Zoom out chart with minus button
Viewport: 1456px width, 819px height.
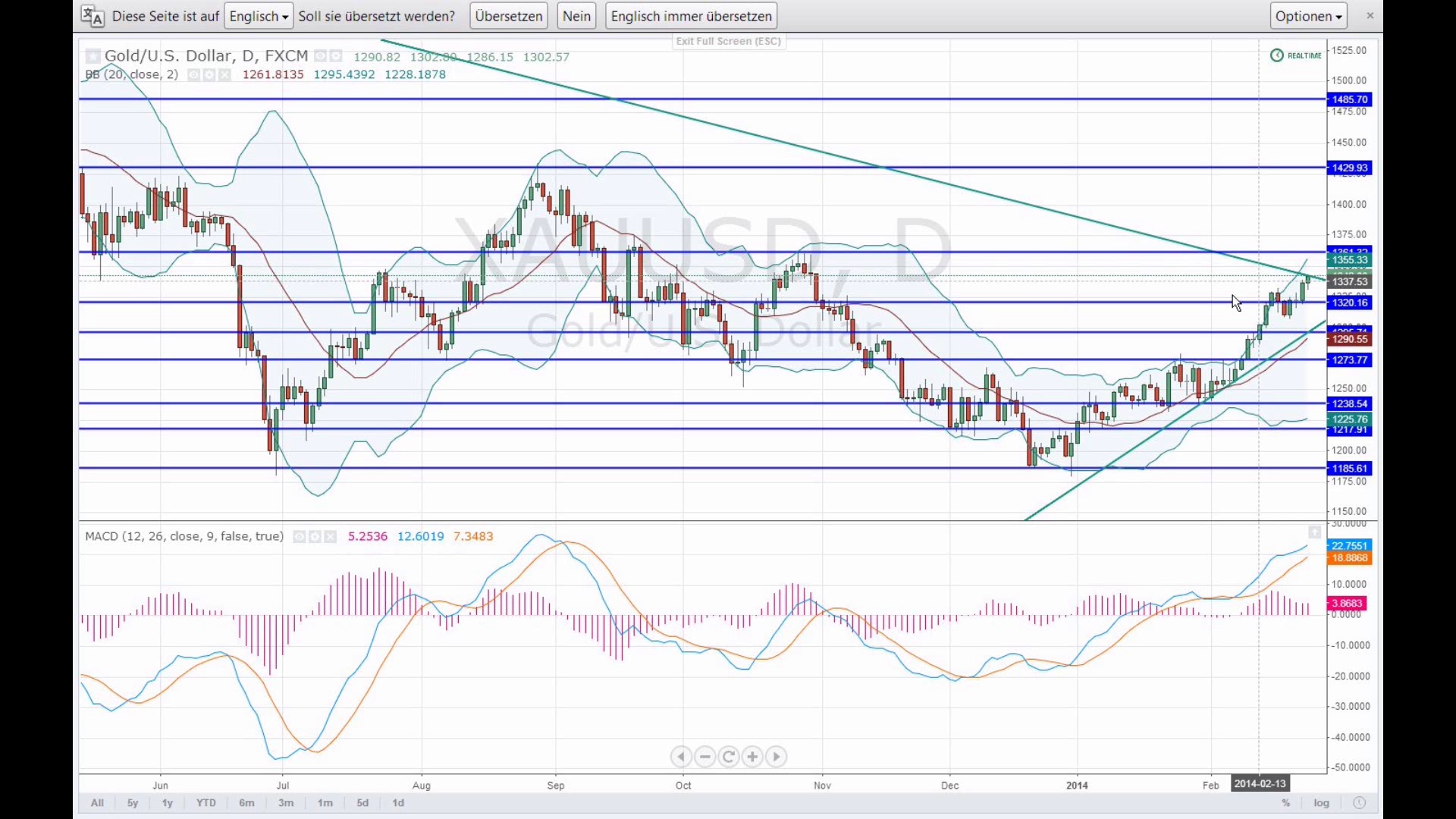coord(705,757)
